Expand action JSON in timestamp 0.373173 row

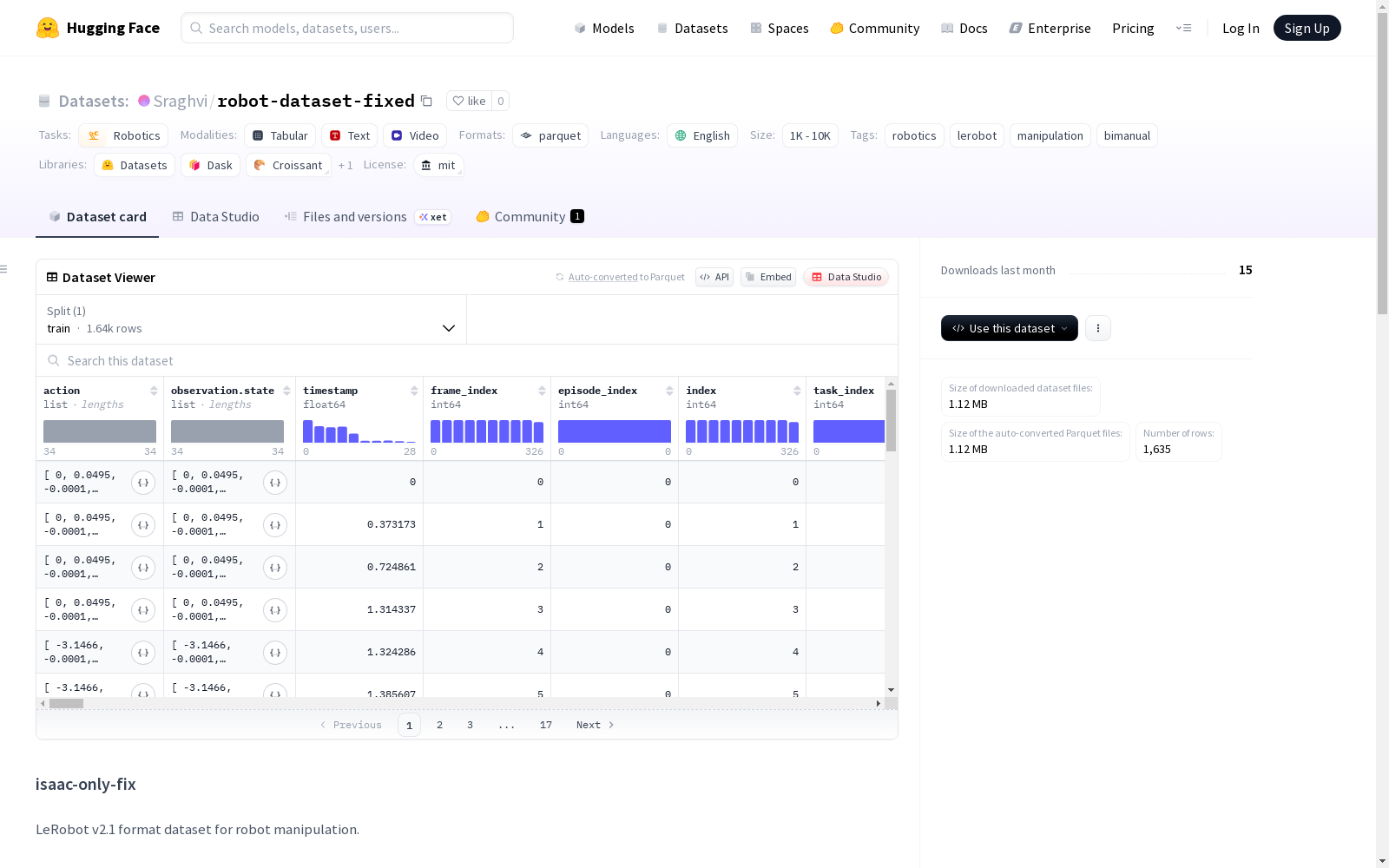click(143, 525)
